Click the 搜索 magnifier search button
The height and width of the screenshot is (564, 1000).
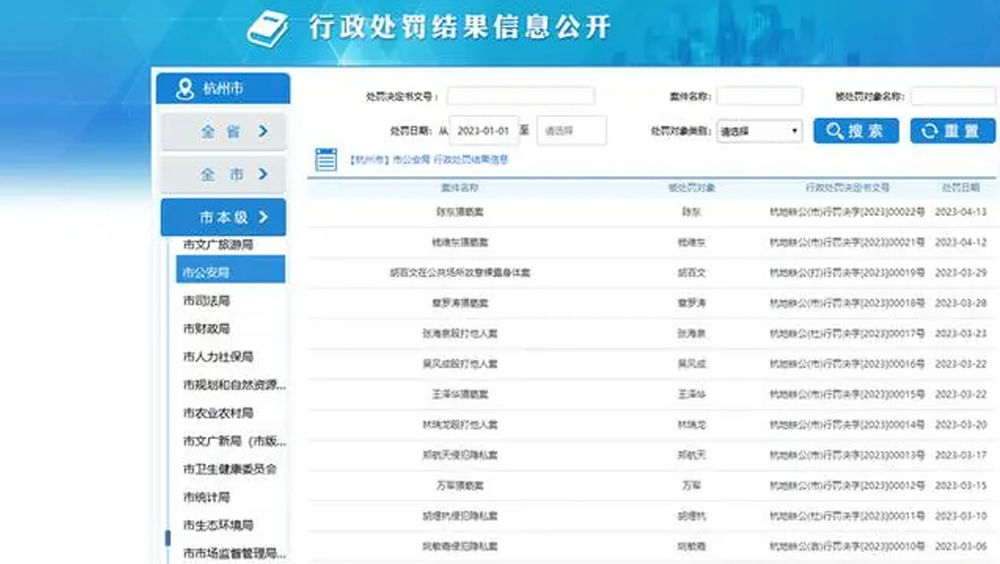[x=856, y=131]
